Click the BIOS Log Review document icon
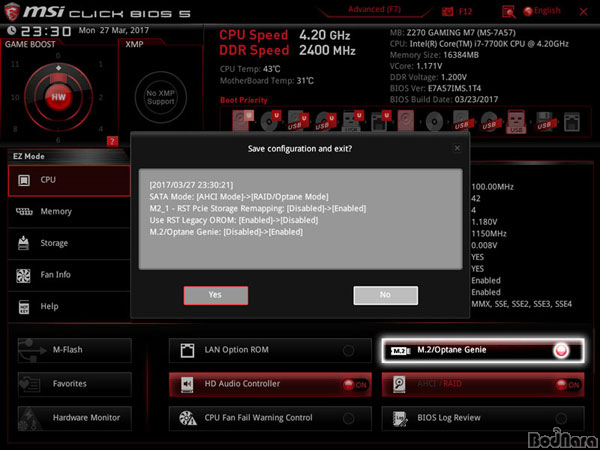Viewport: 600px width, 450px height. [x=400, y=419]
